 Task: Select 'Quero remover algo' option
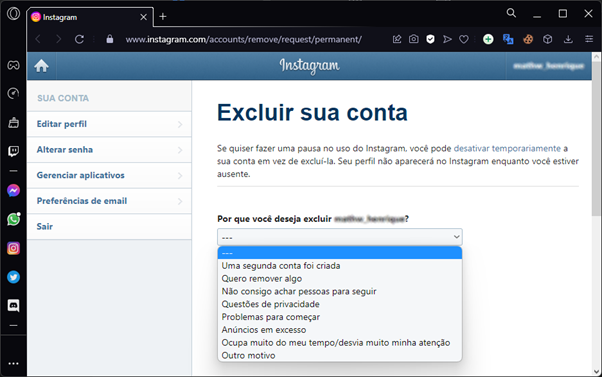[x=340, y=278]
